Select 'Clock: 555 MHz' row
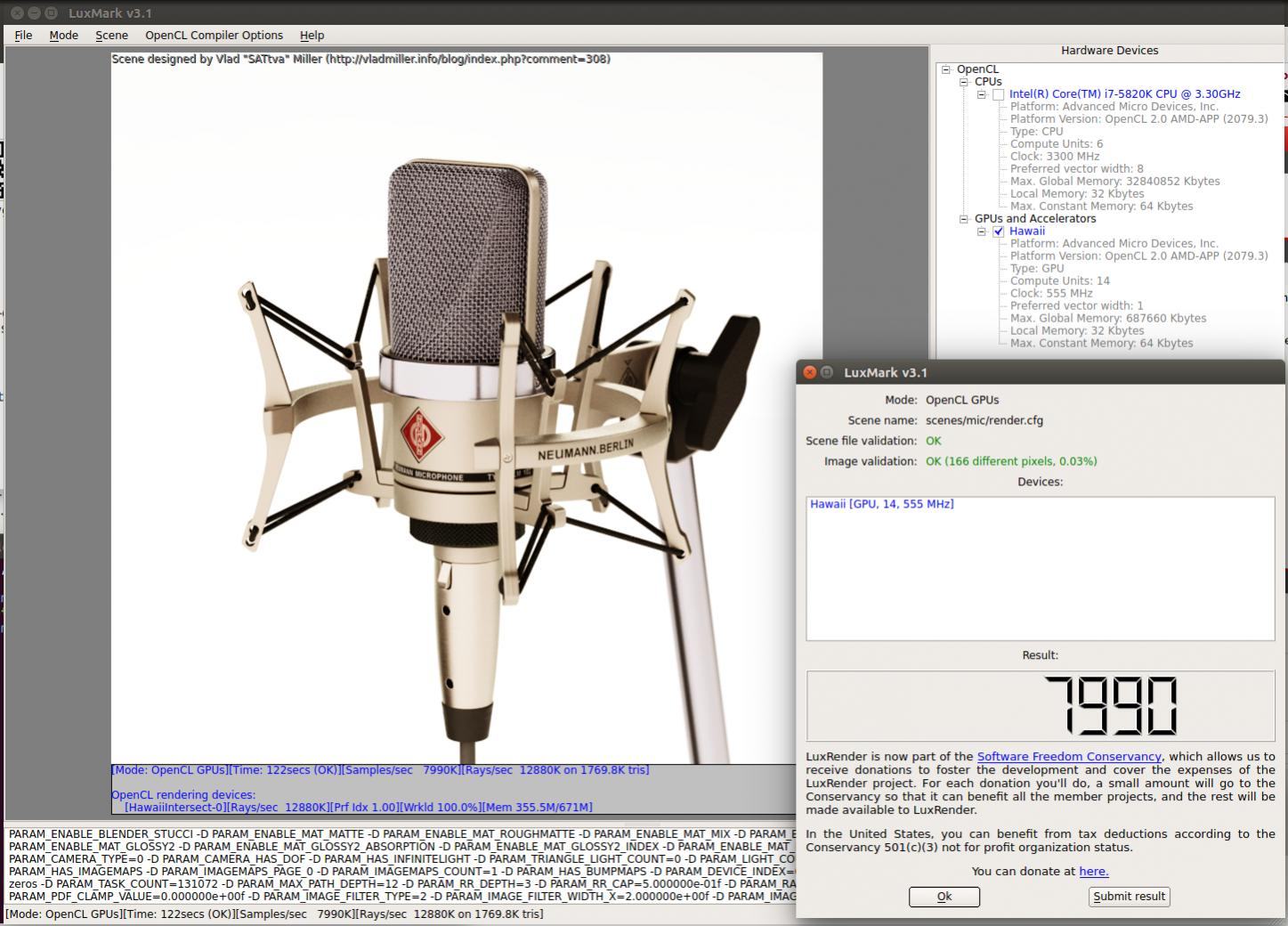 coord(1050,293)
